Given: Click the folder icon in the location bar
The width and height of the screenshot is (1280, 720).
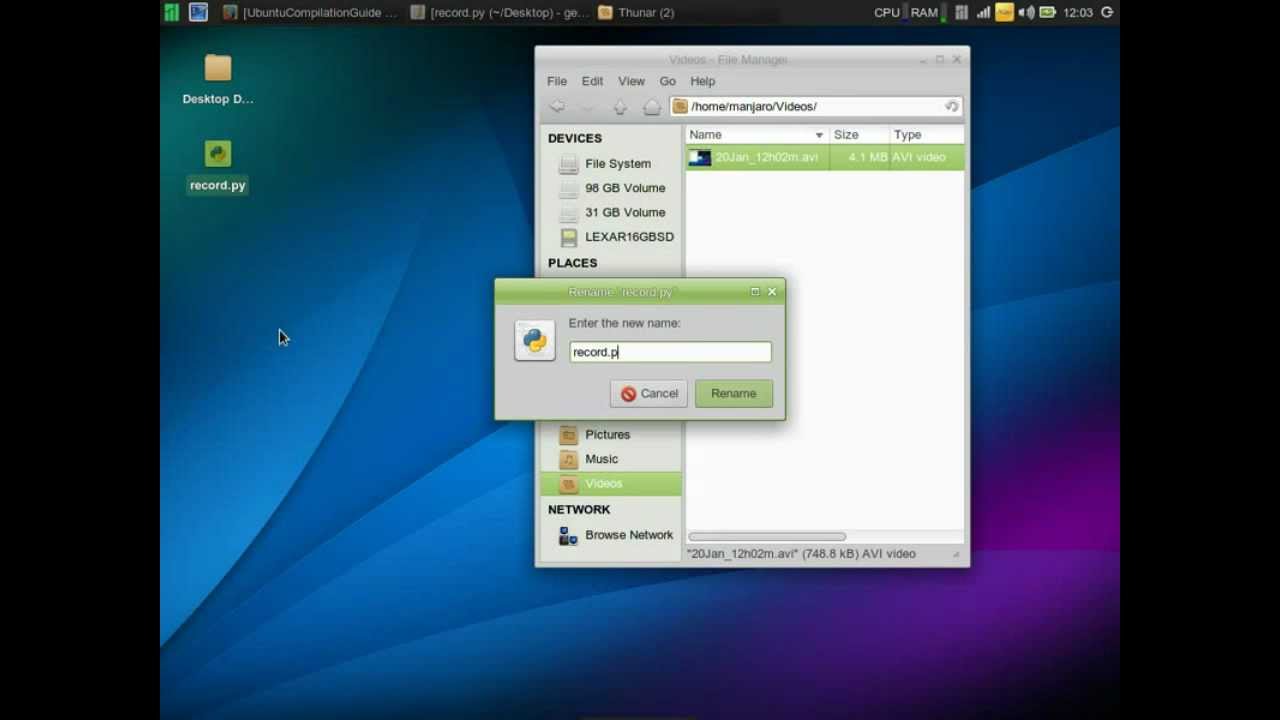Looking at the screenshot, I should pyautogui.click(x=680, y=106).
